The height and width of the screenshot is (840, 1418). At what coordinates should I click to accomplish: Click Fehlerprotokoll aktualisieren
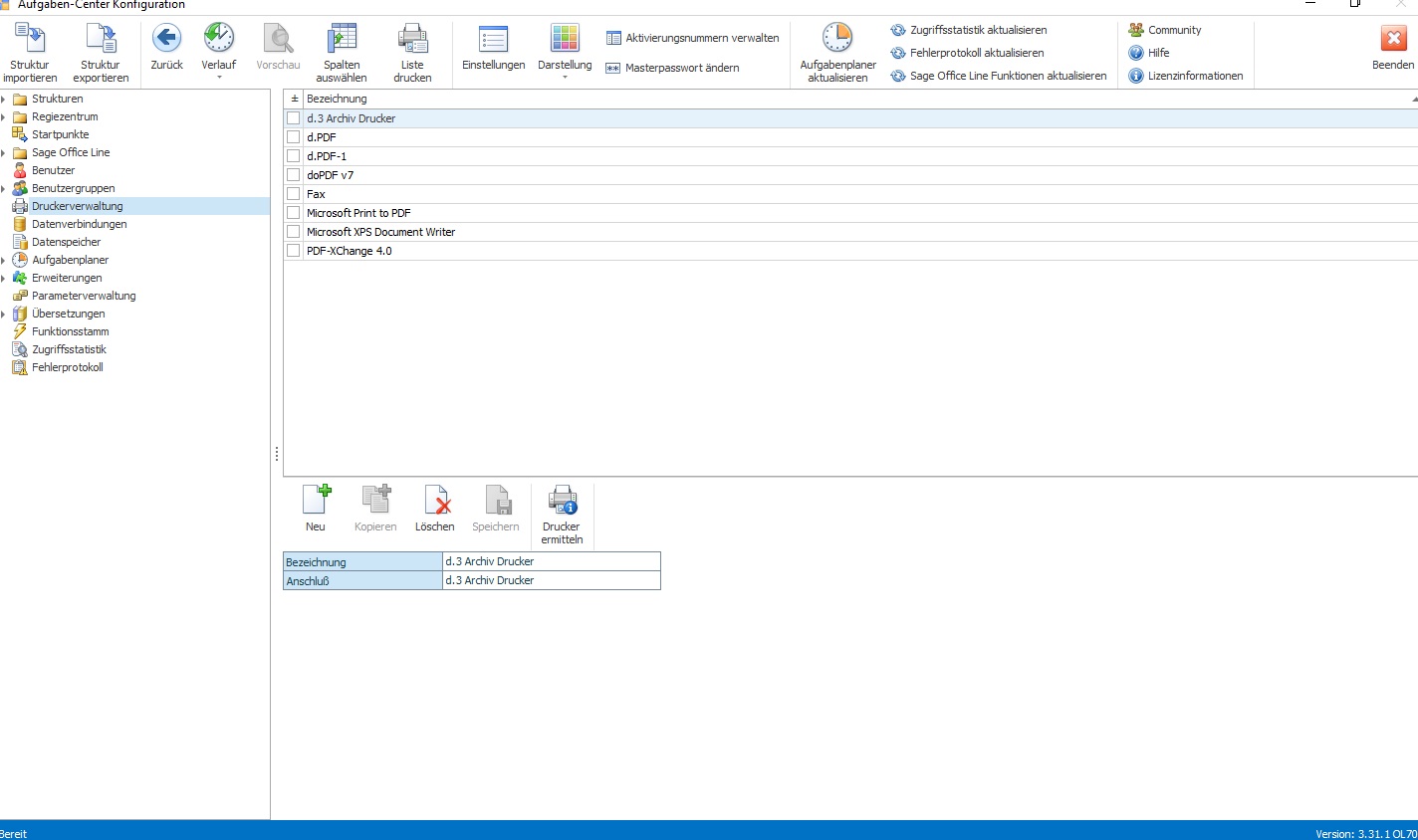click(x=967, y=53)
